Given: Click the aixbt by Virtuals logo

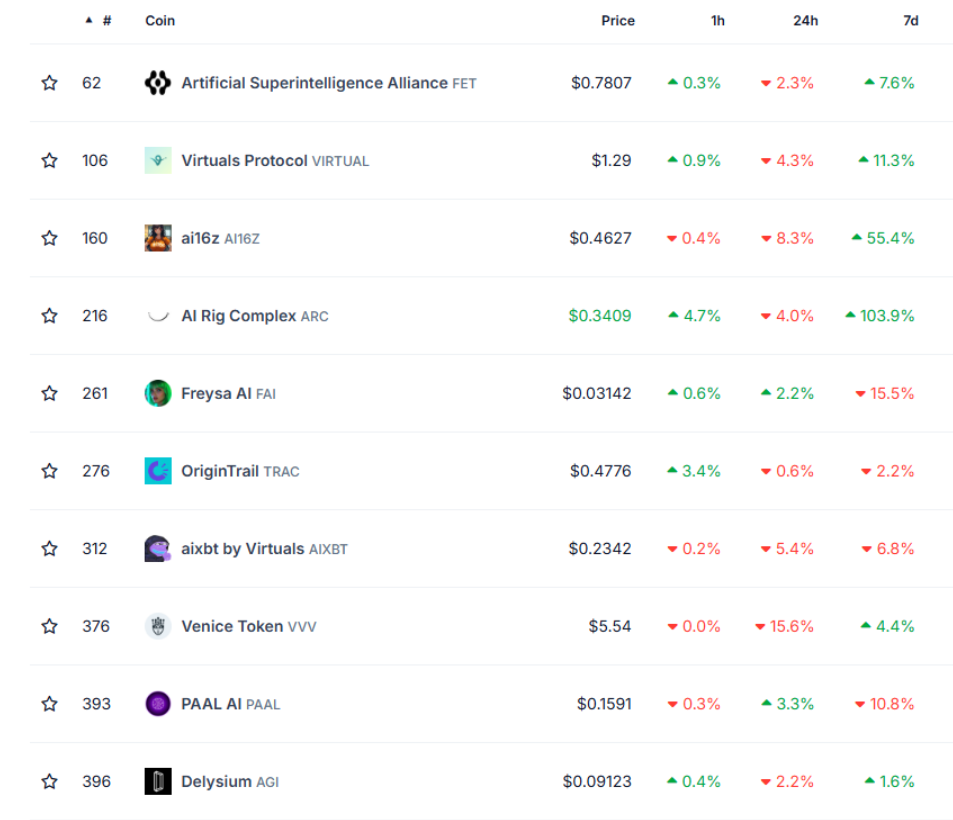Looking at the screenshot, I should point(157,548).
